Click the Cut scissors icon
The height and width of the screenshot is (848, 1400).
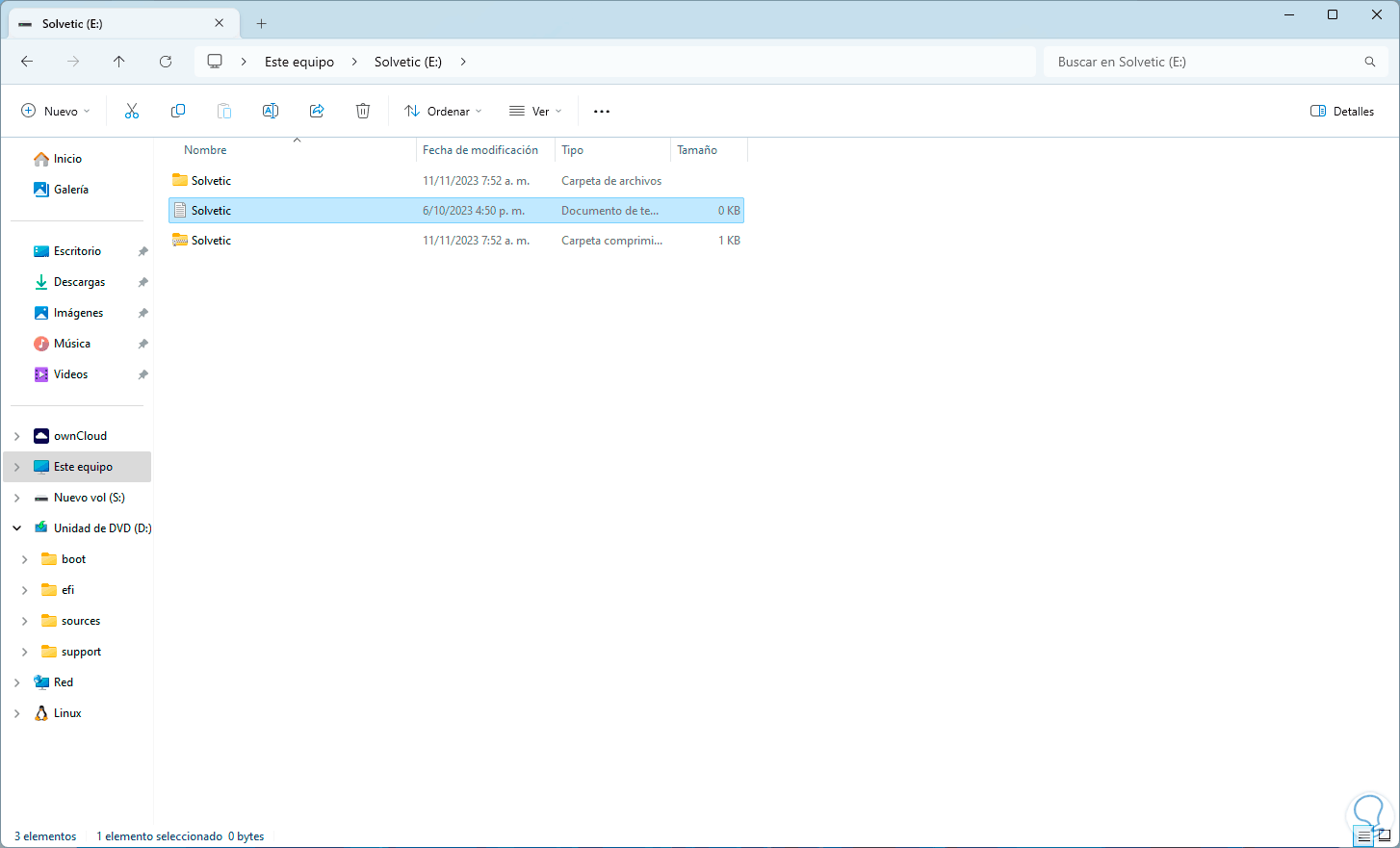[132, 111]
